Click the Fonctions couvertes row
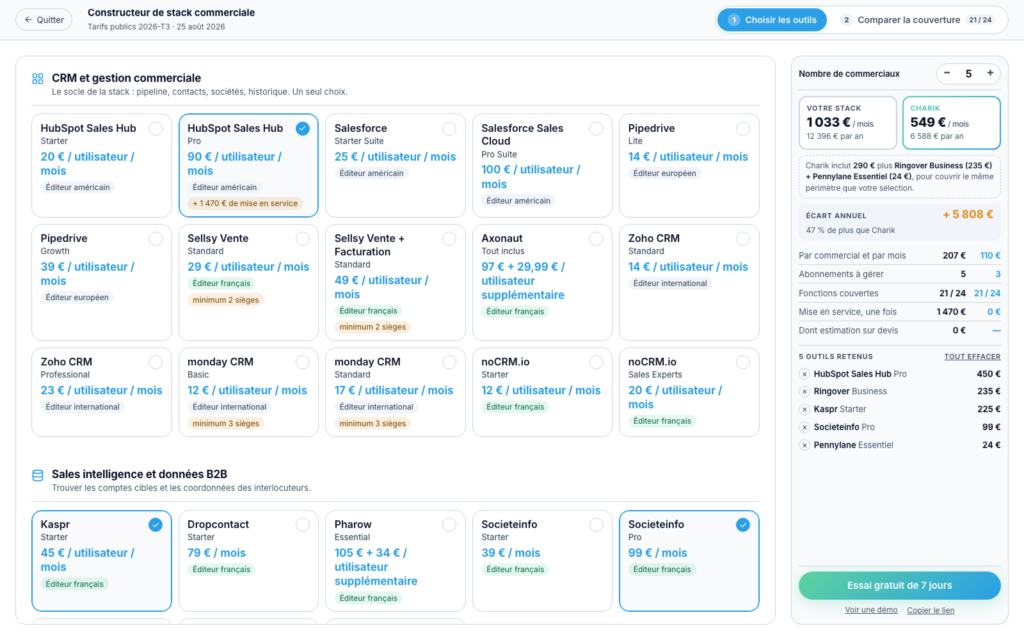1024x640 pixels. pos(899,293)
